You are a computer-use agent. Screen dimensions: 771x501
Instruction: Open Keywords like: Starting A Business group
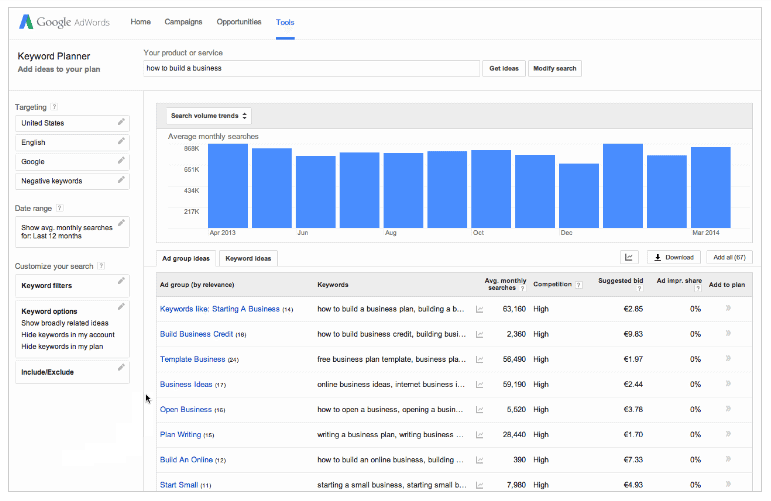(220, 309)
